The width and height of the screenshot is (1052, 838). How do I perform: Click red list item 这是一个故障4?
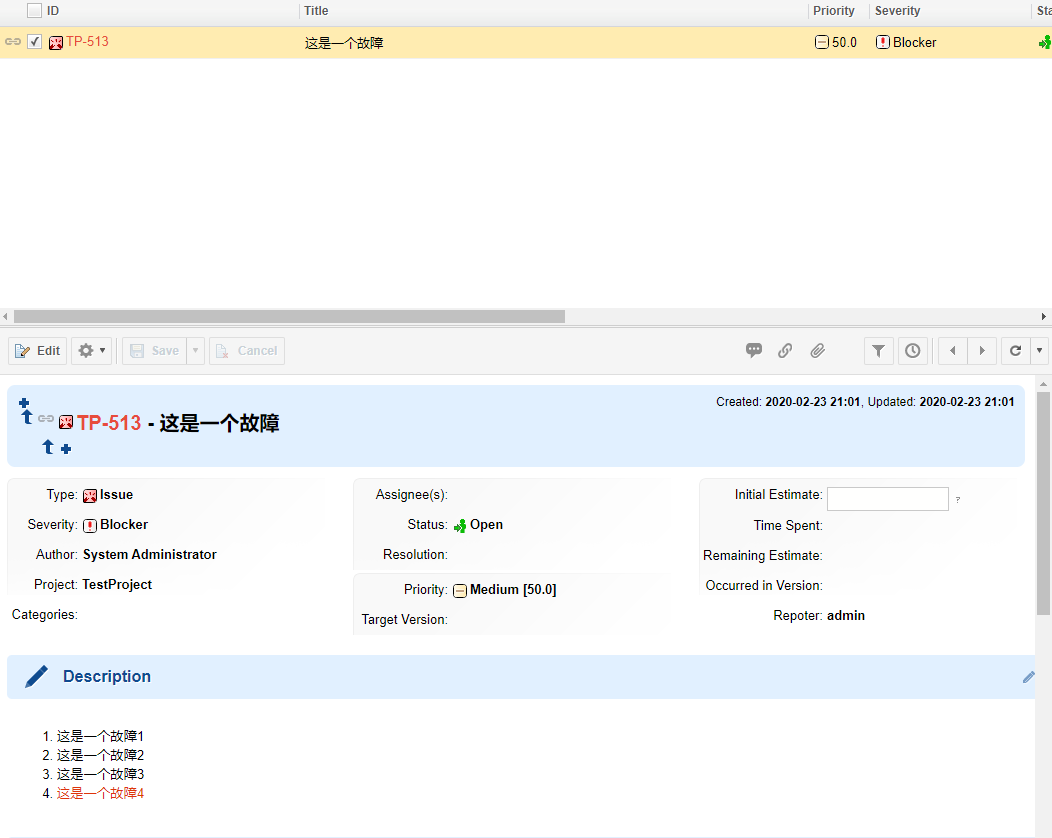point(100,793)
